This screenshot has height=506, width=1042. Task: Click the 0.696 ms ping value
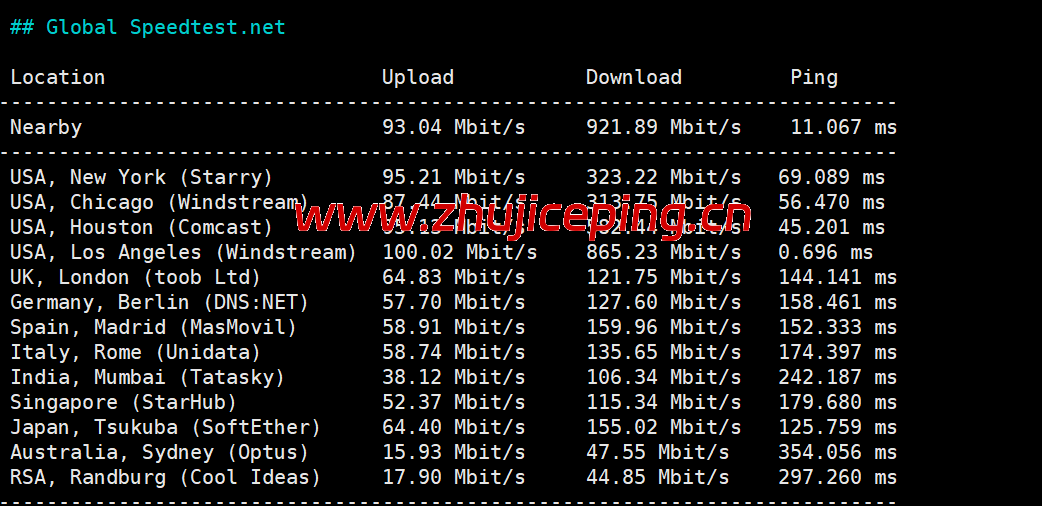[x=825, y=252]
